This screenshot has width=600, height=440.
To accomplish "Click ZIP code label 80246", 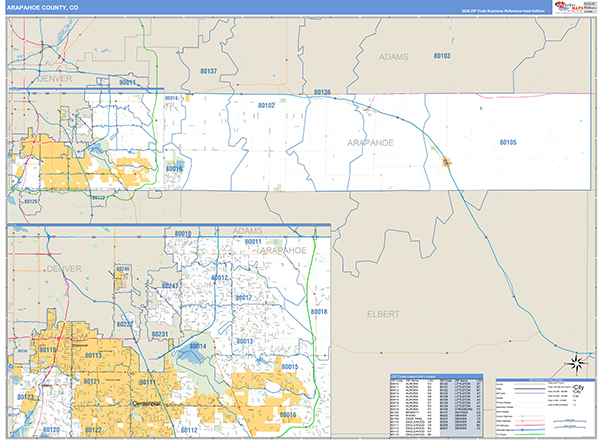I will (123, 269).
